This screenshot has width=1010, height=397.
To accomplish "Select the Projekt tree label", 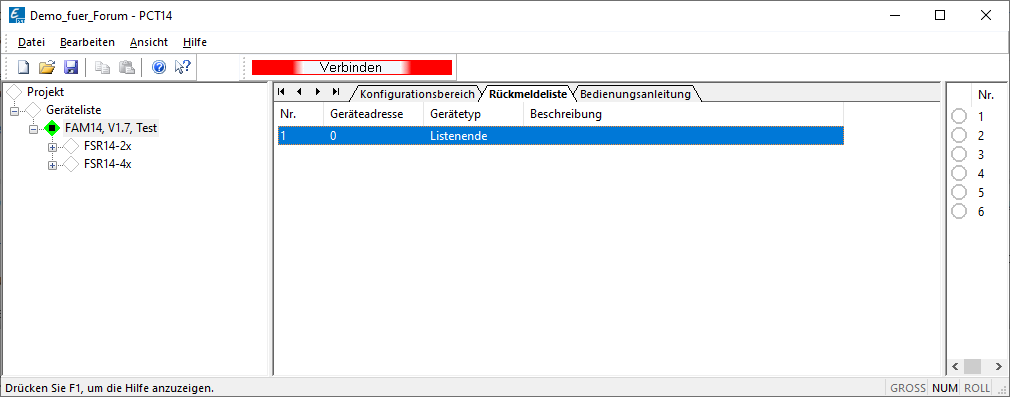I will tap(45, 92).
